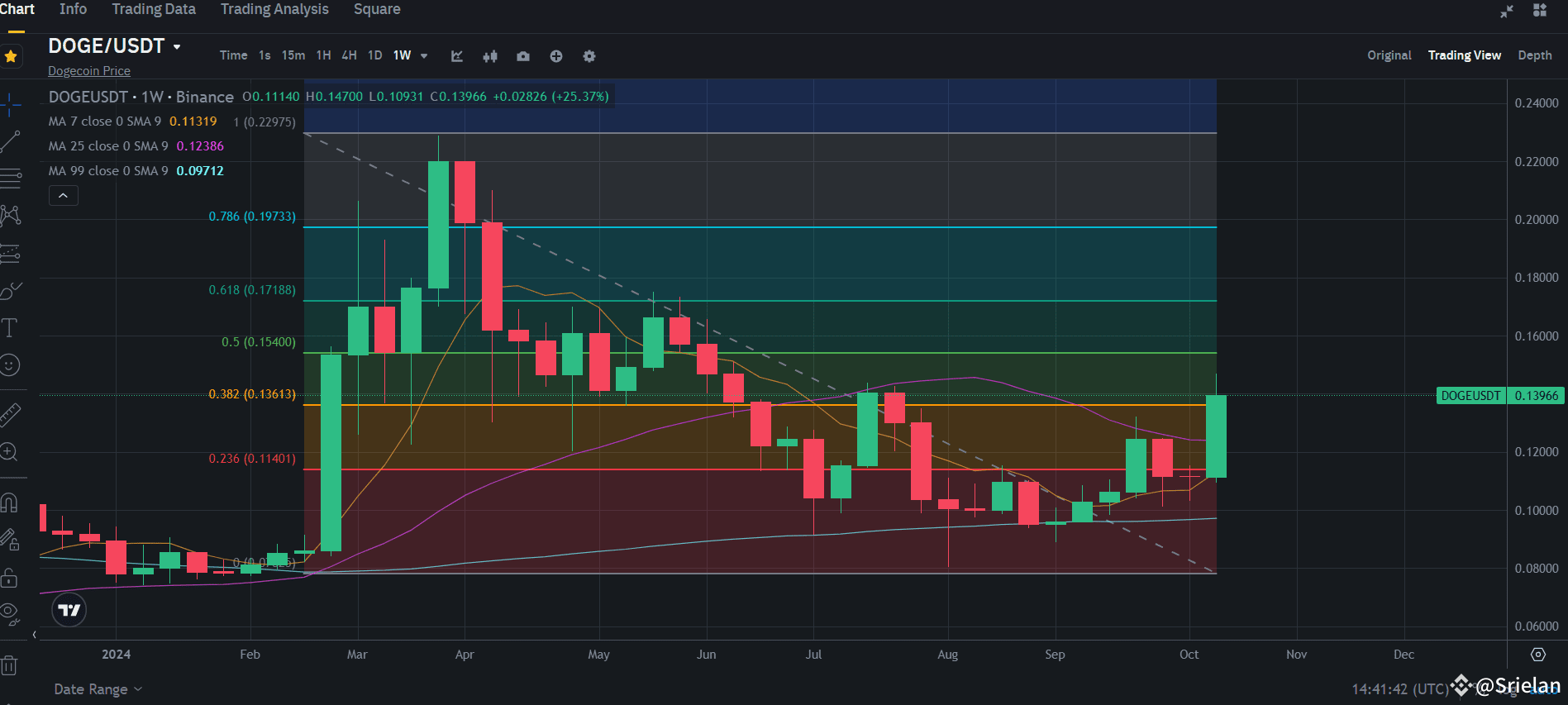Click the 0.618 (0.17188) Fibonacci level label
The height and width of the screenshot is (705, 1568).
252,290
